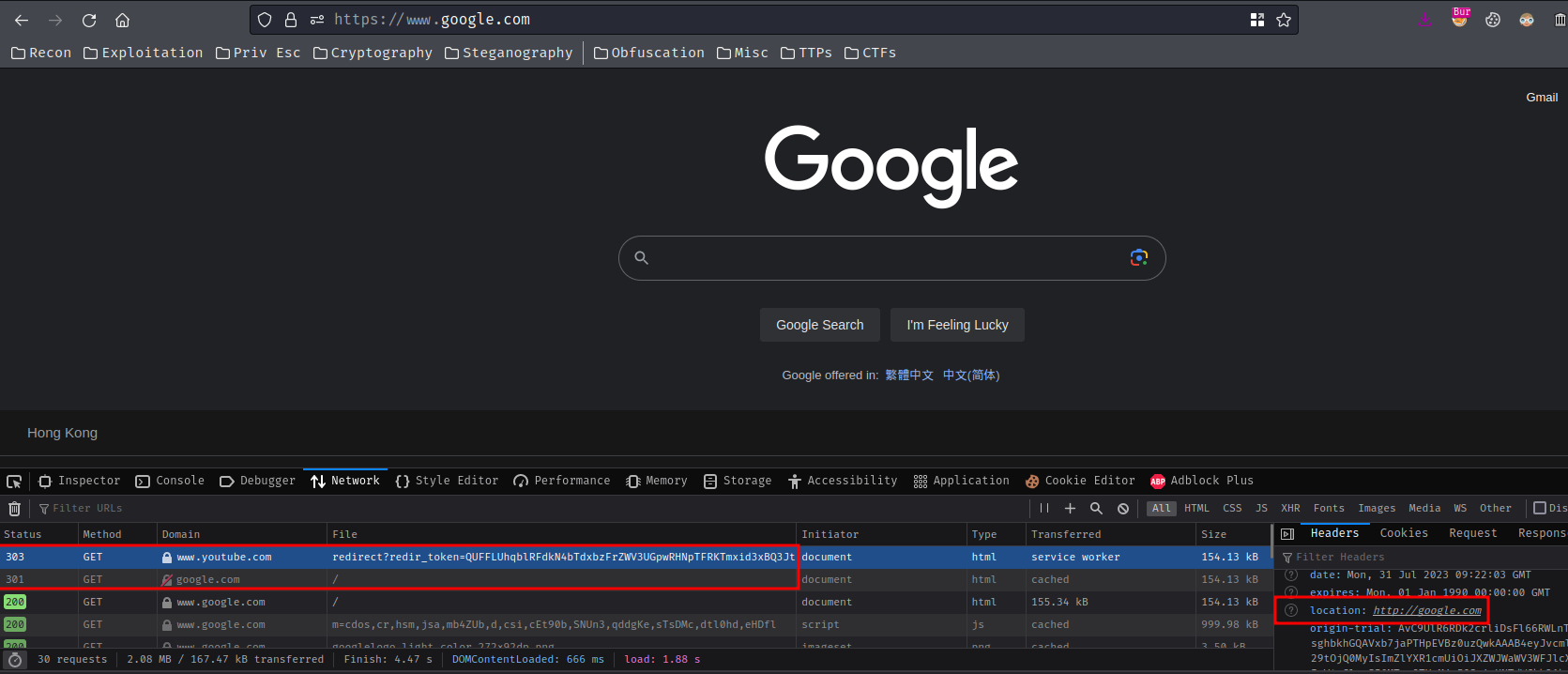Image resolution: width=1568 pixels, height=674 pixels.
Task: Filter requests to Fonts only
Action: coord(1329,509)
